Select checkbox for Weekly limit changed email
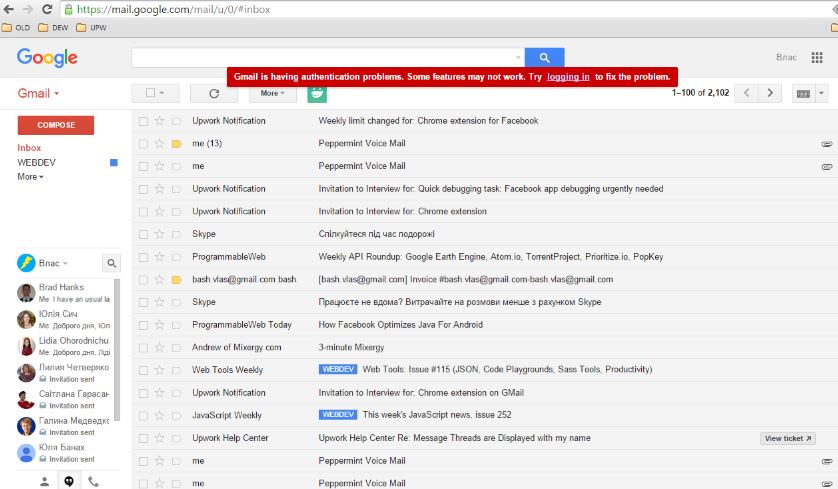The image size is (838, 489). 143,121
